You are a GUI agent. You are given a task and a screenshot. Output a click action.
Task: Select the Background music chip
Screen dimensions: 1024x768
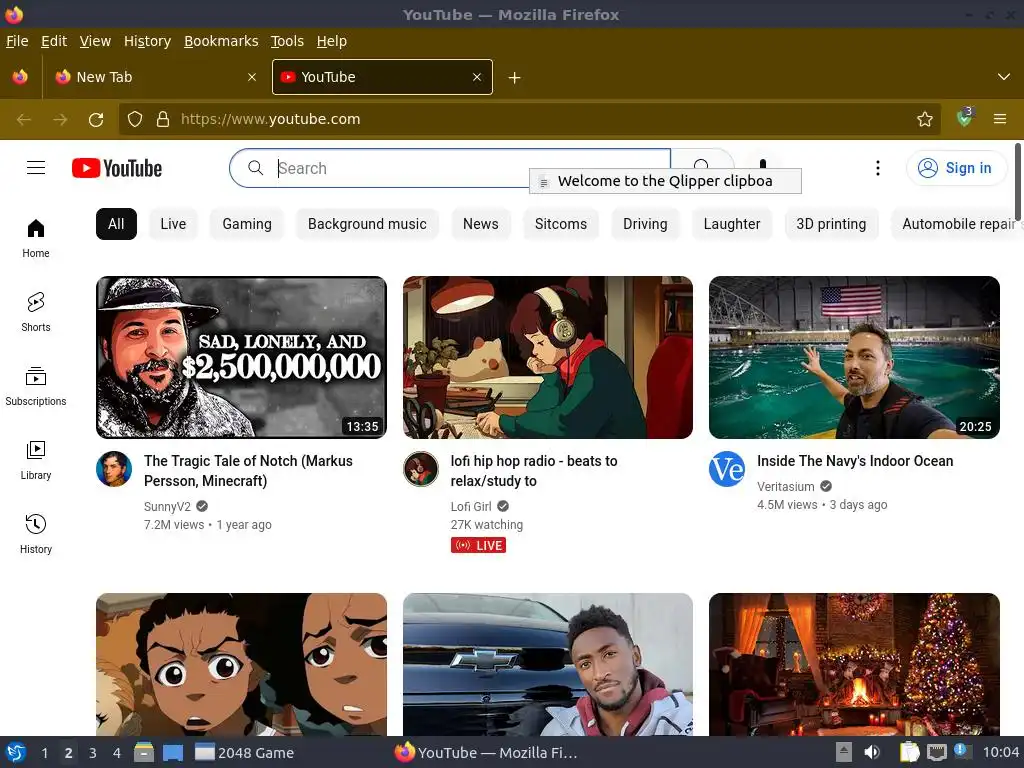pos(367,224)
